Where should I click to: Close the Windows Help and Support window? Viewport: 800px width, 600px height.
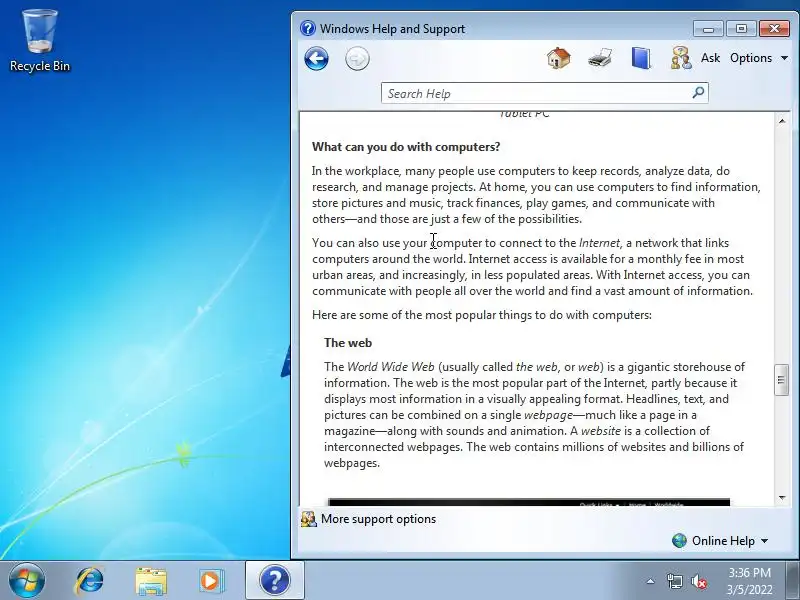tap(774, 29)
